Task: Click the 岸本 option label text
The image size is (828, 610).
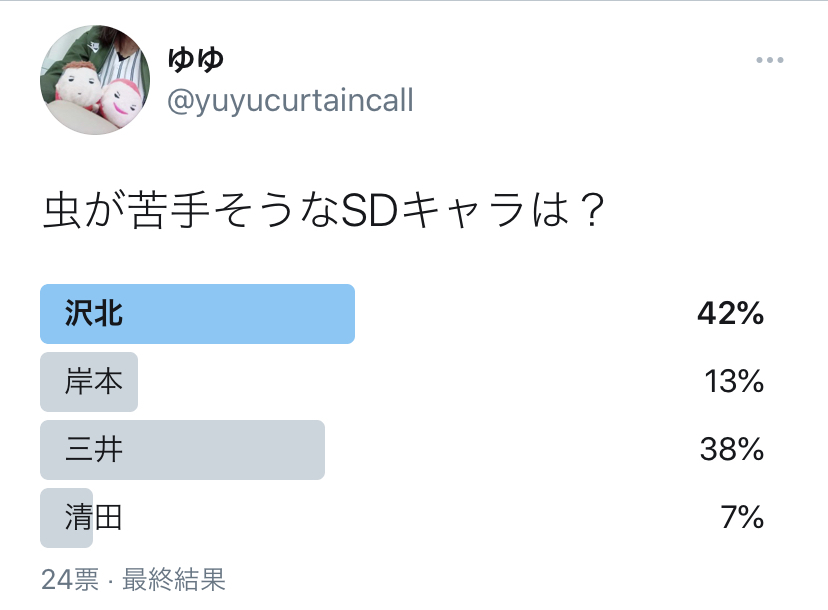Action: pos(94,382)
